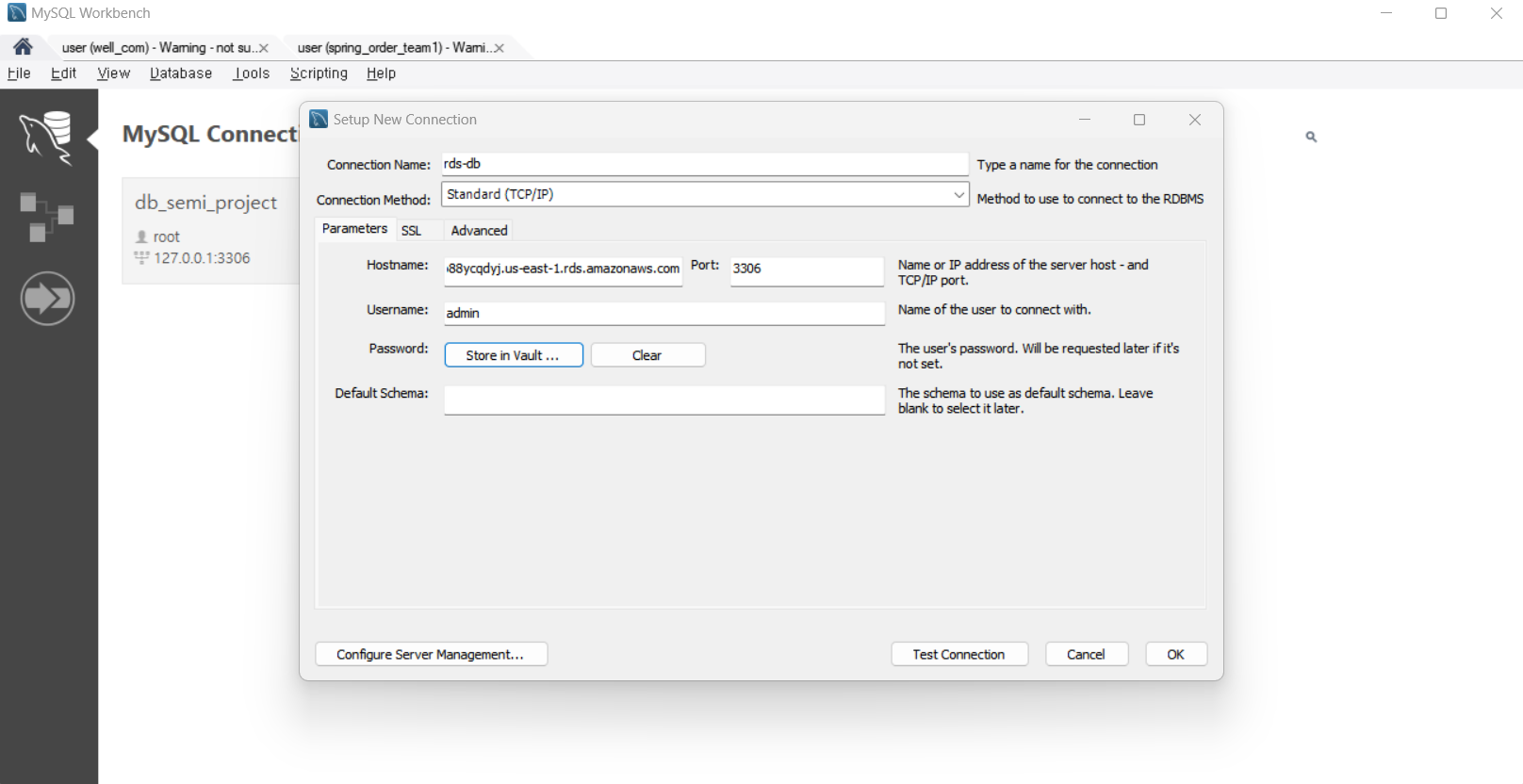The image size is (1523, 784).
Task: Open the Database menu
Action: [x=181, y=73]
